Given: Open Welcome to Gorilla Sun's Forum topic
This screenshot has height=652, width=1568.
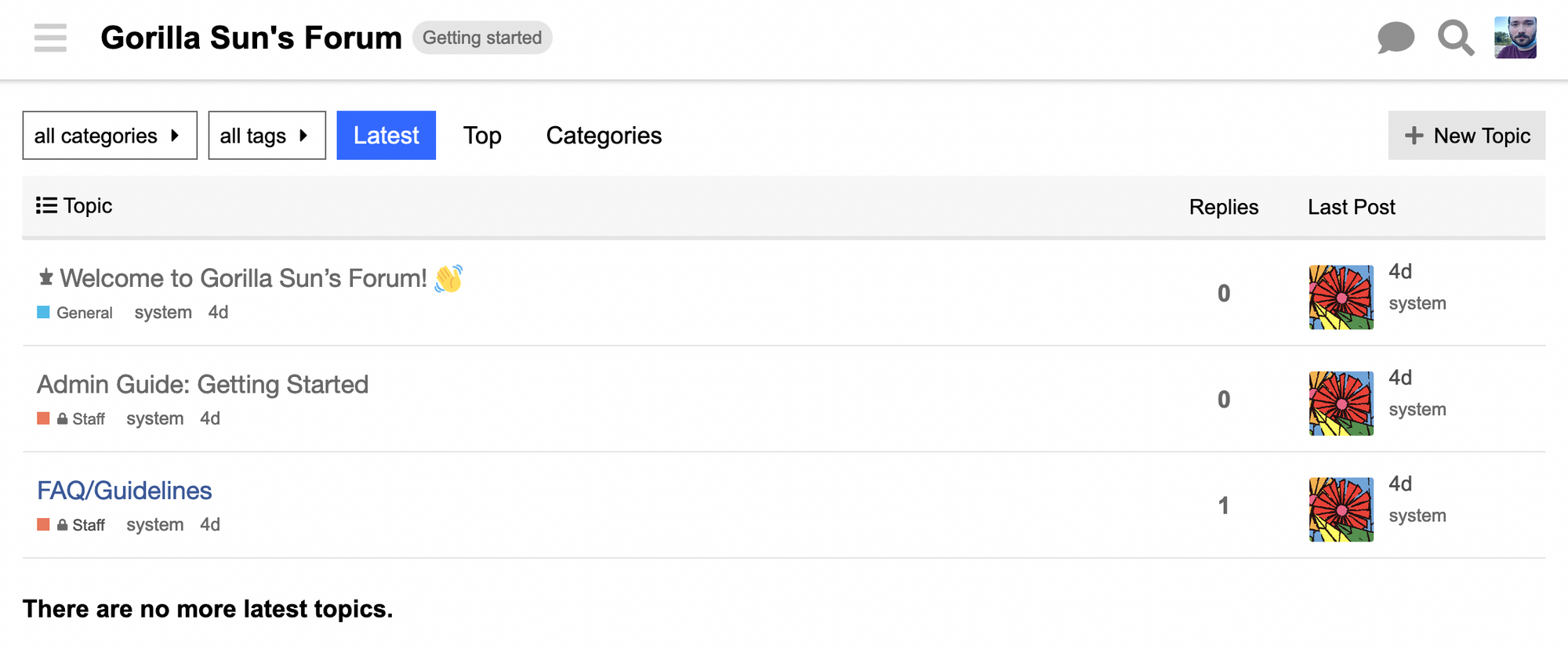Looking at the screenshot, I should 243,278.
